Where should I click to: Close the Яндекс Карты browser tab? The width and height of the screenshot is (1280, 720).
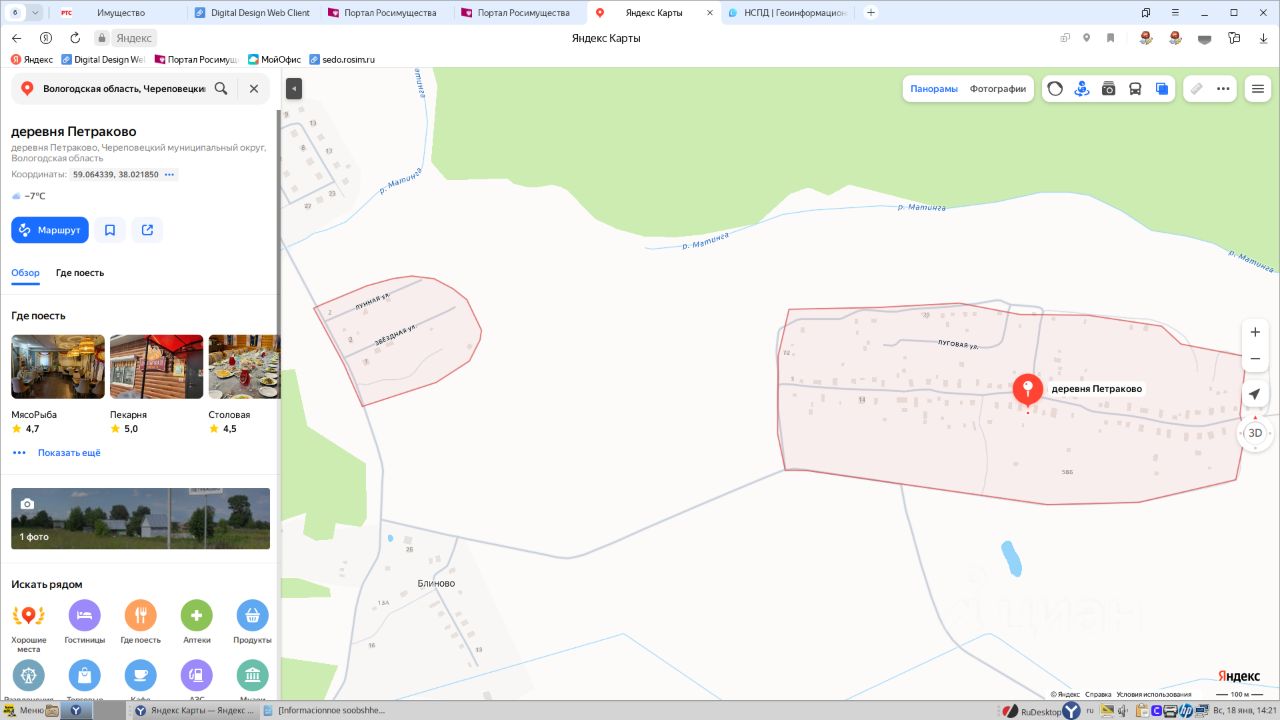pyautogui.click(x=709, y=13)
